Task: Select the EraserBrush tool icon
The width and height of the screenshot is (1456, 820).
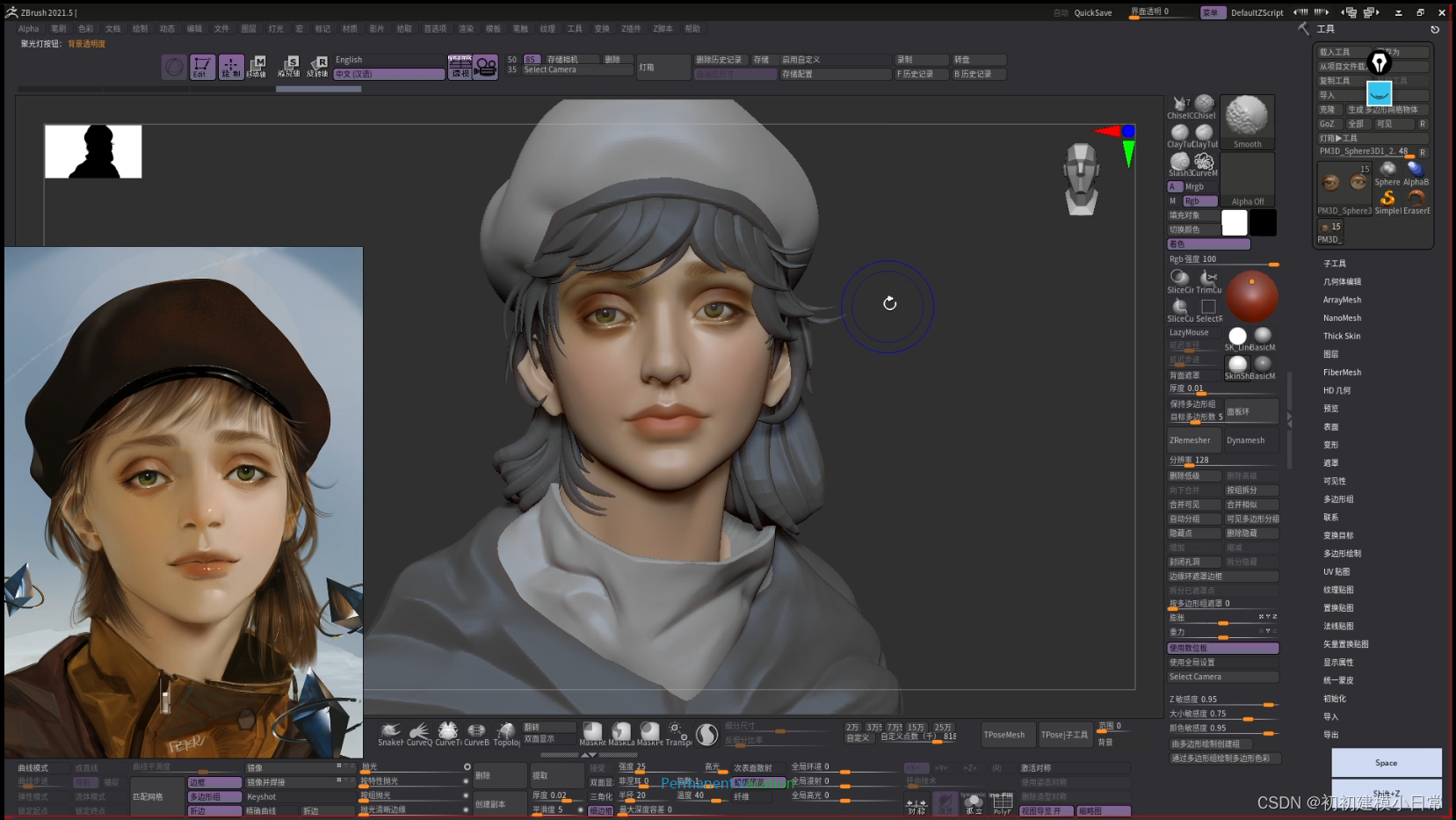Action: [x=1416, y=201]
